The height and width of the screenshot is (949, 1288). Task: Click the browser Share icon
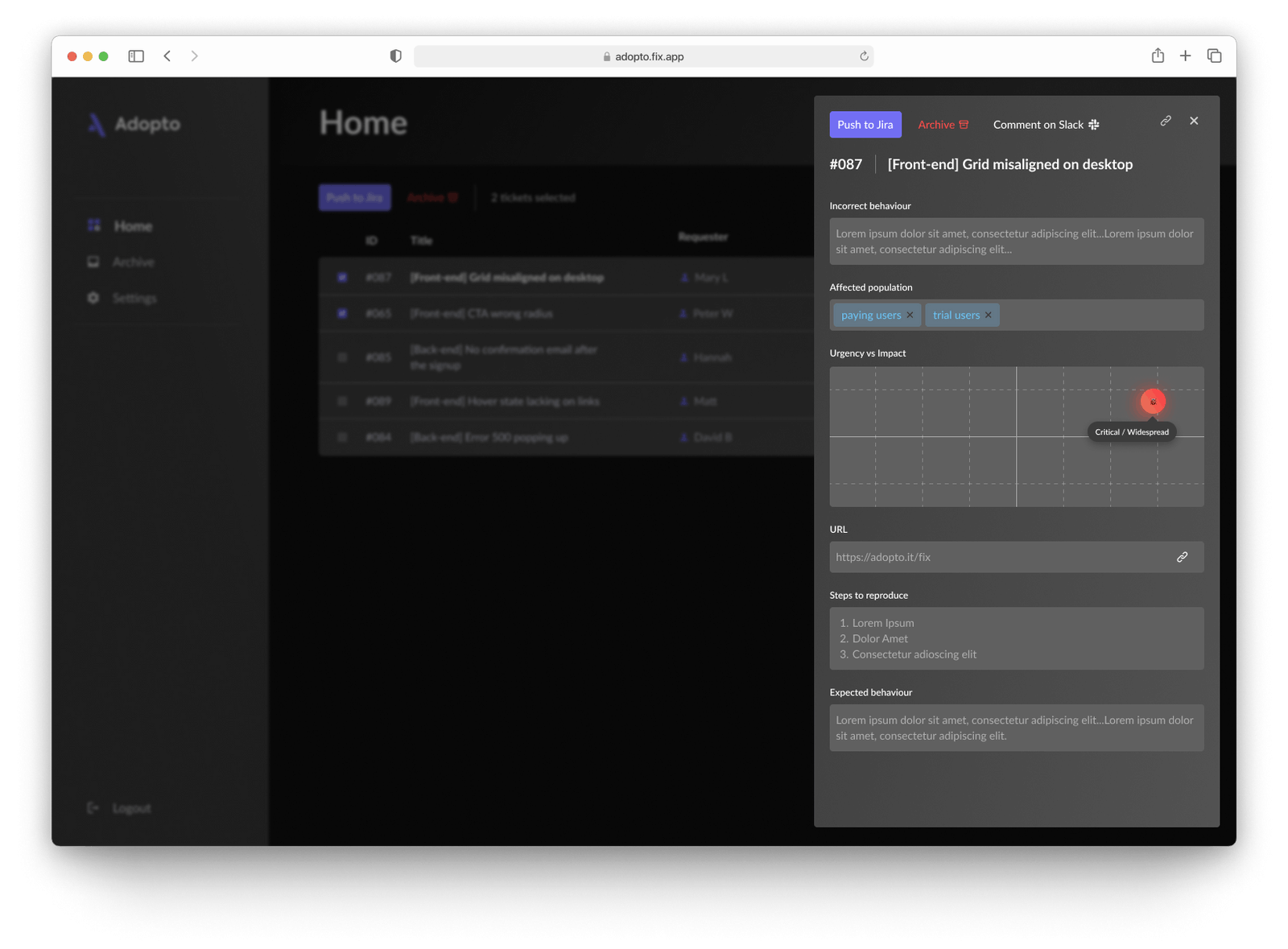point(1158,56)
